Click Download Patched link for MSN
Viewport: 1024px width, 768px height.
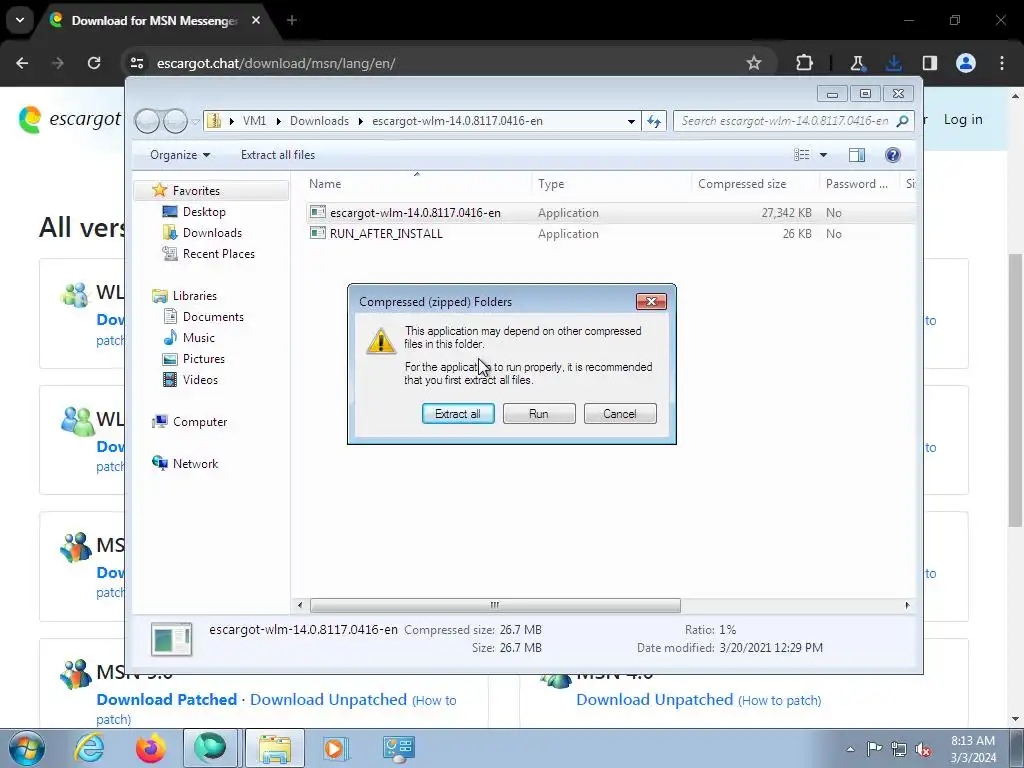pyautogui.click(x=167, y=699)
